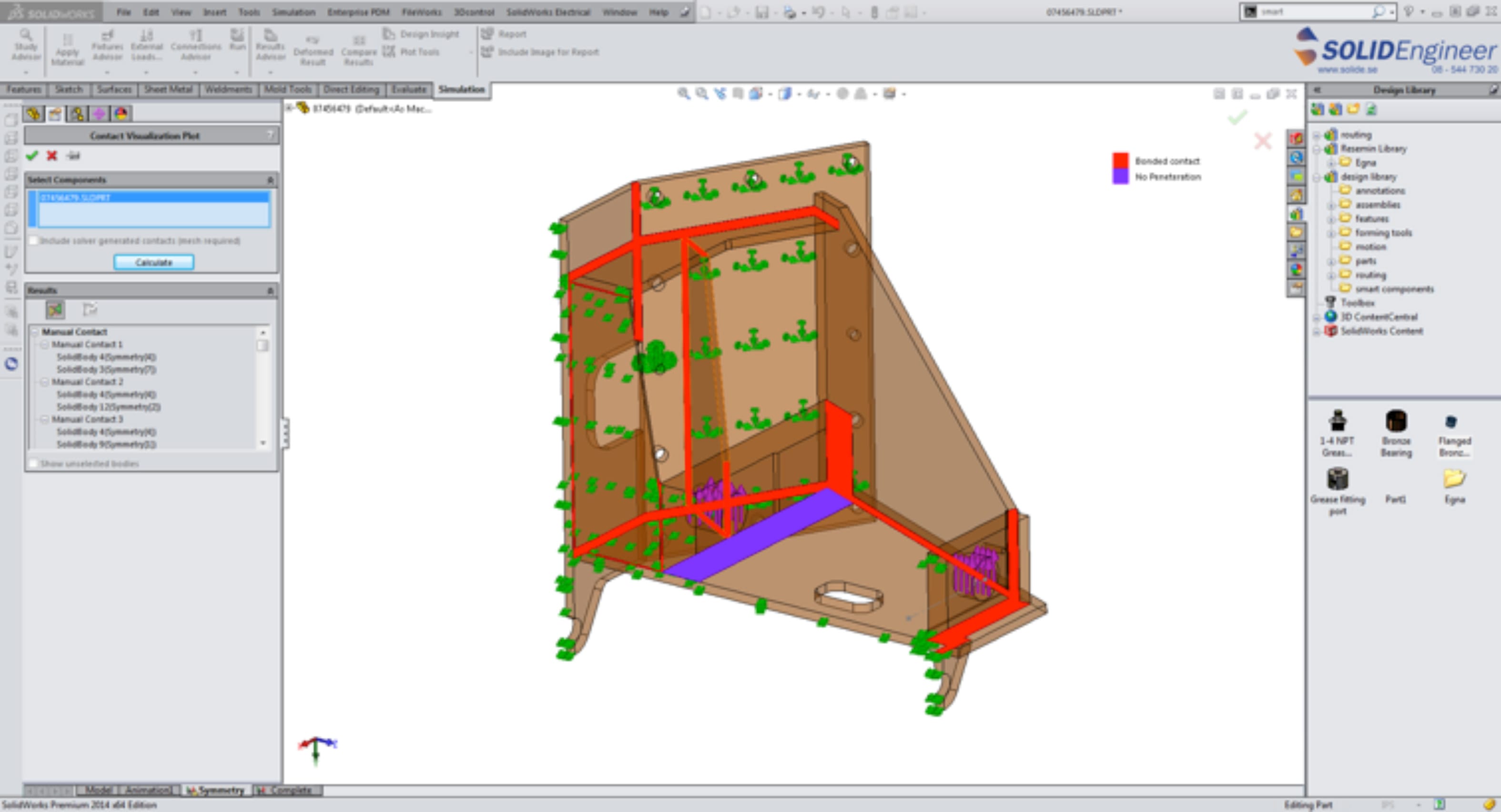Collapse the Manual Contact 2 tree node
The width and height of the screenshot is (1501, 812).
(45, 382)
